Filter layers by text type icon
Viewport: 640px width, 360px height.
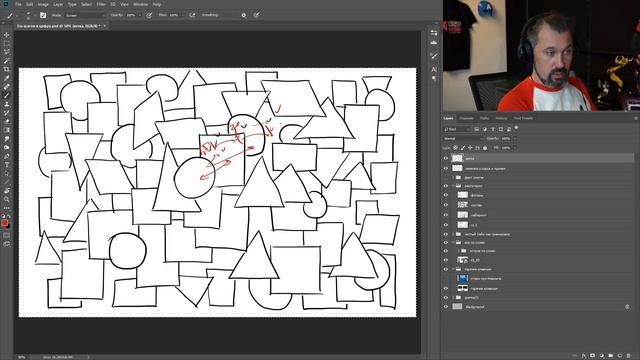pyautogui.click(x=492, y=129)
